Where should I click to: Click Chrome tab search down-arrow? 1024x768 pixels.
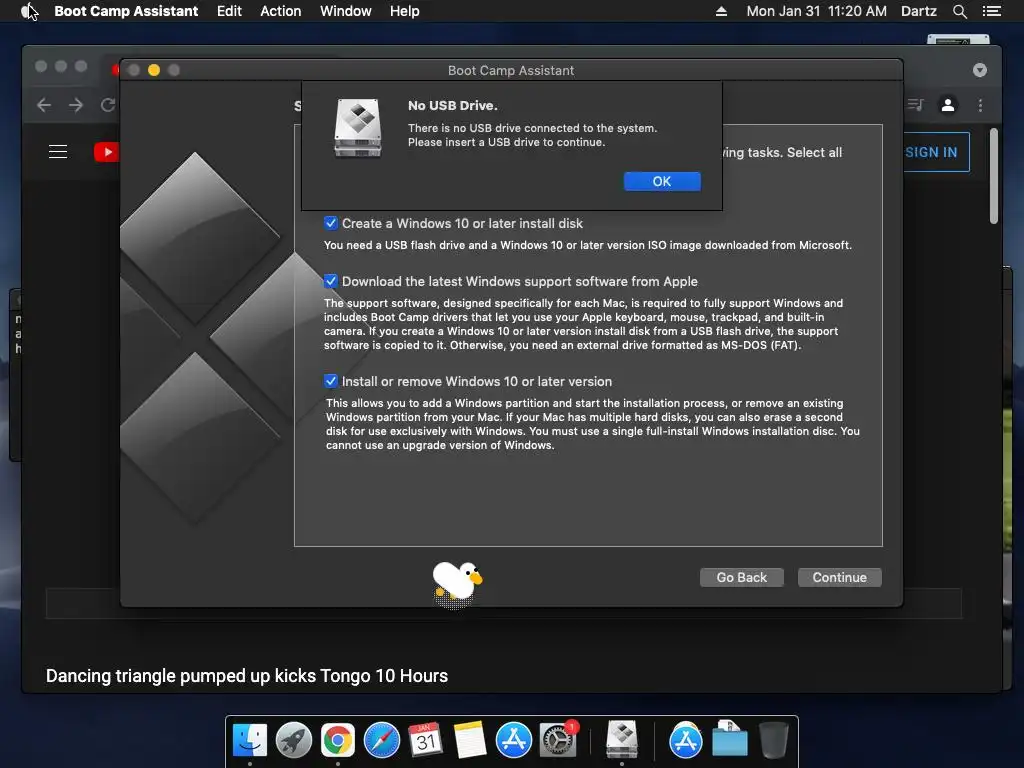[x=980, y=70]
